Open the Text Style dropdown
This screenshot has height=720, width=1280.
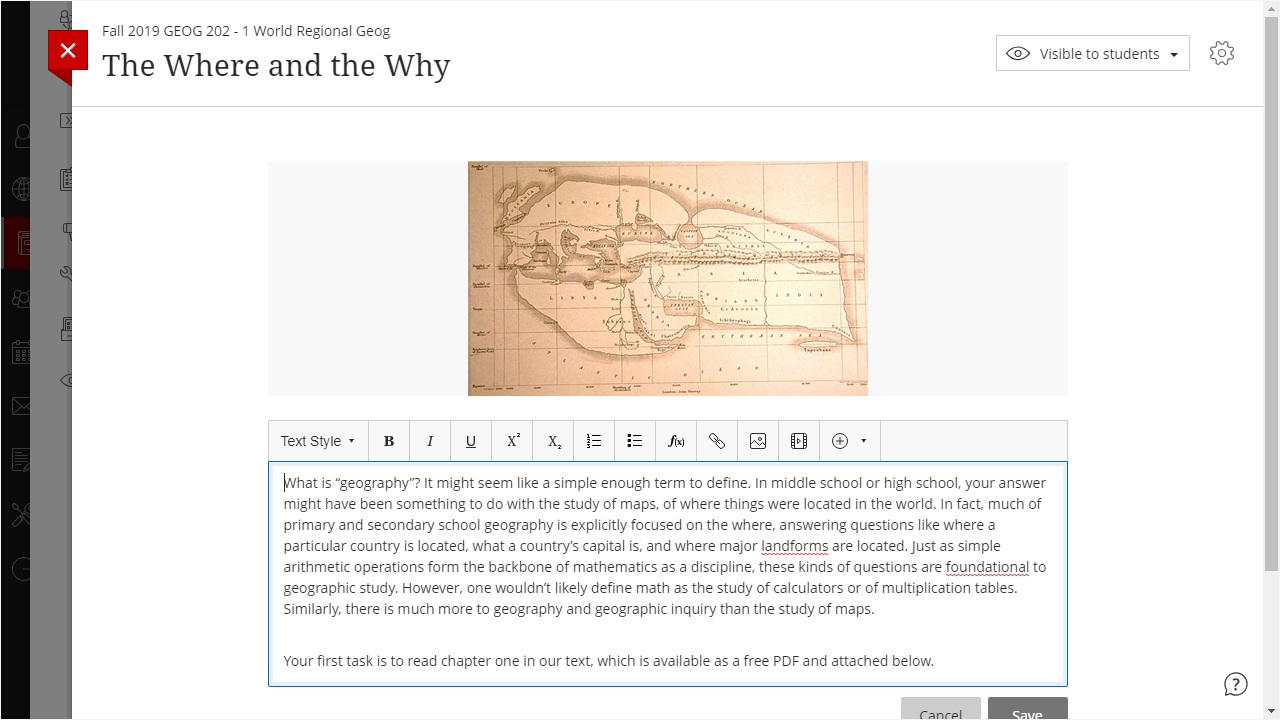coord(318,441)
